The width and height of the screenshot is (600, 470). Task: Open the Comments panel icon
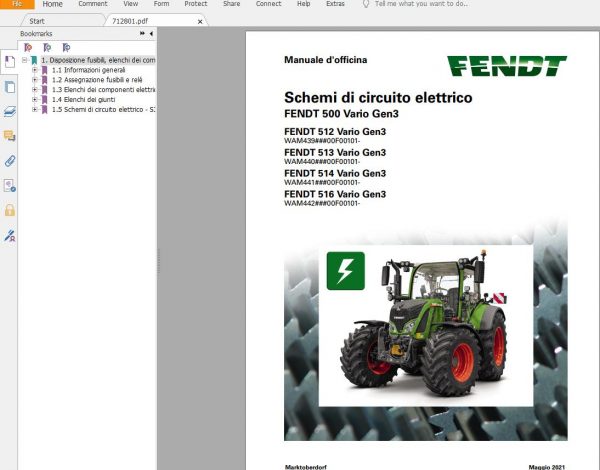point(10,136)
